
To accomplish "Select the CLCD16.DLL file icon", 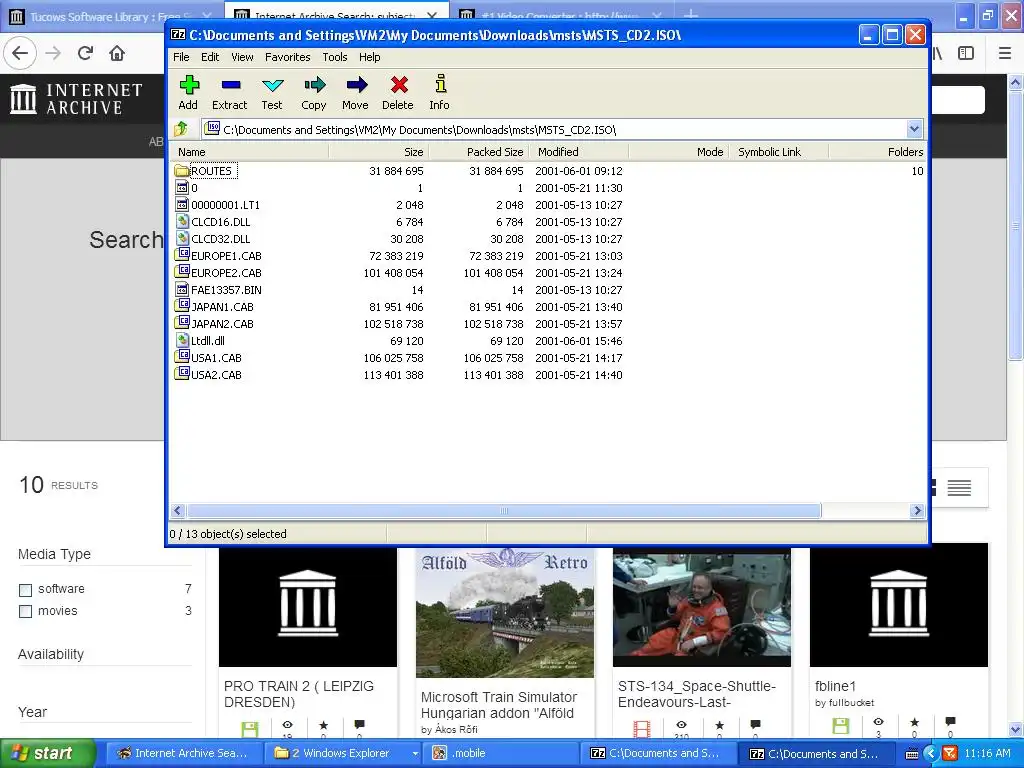I will [x=183, y=221].
